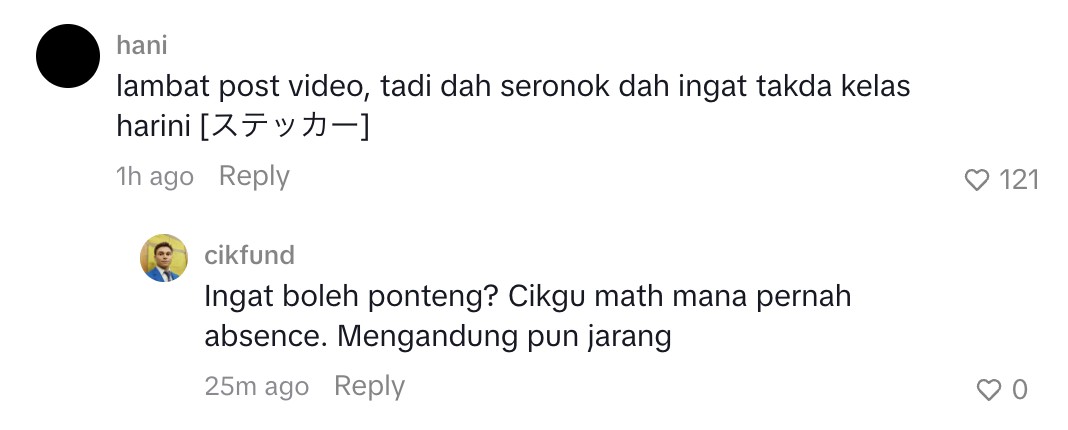Reply to cikfund's comment
Screen dimensions: 1068x430
(x=369, y=386)
